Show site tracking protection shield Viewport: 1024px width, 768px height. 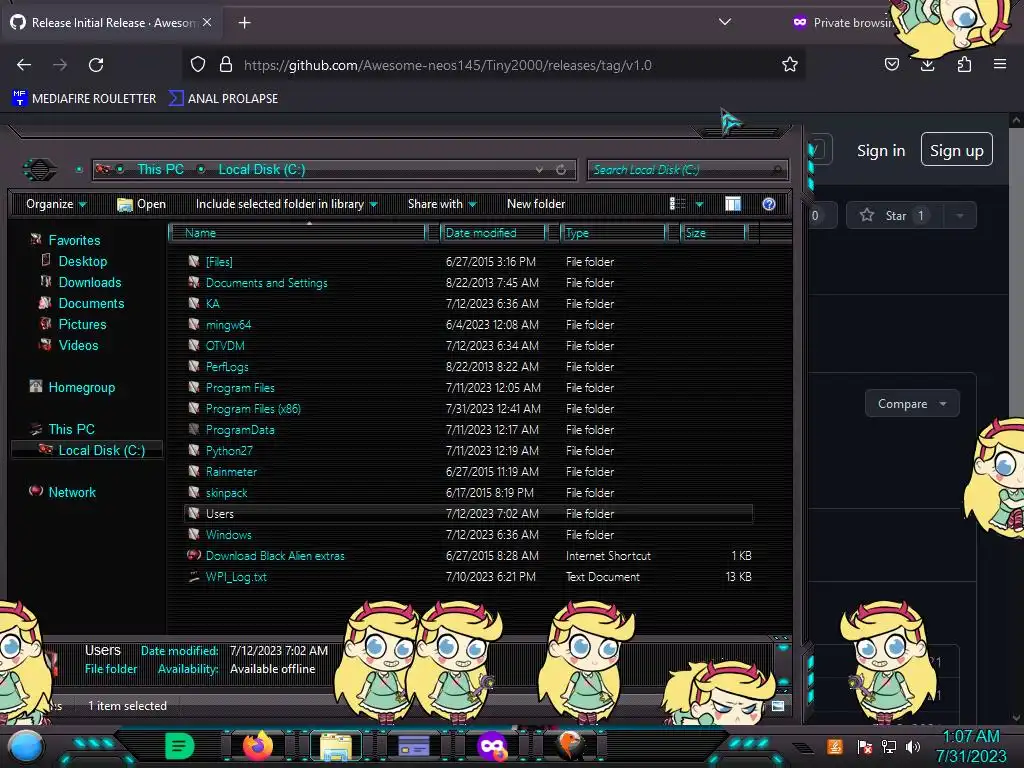pyautogui.click(x=198, y=65)
